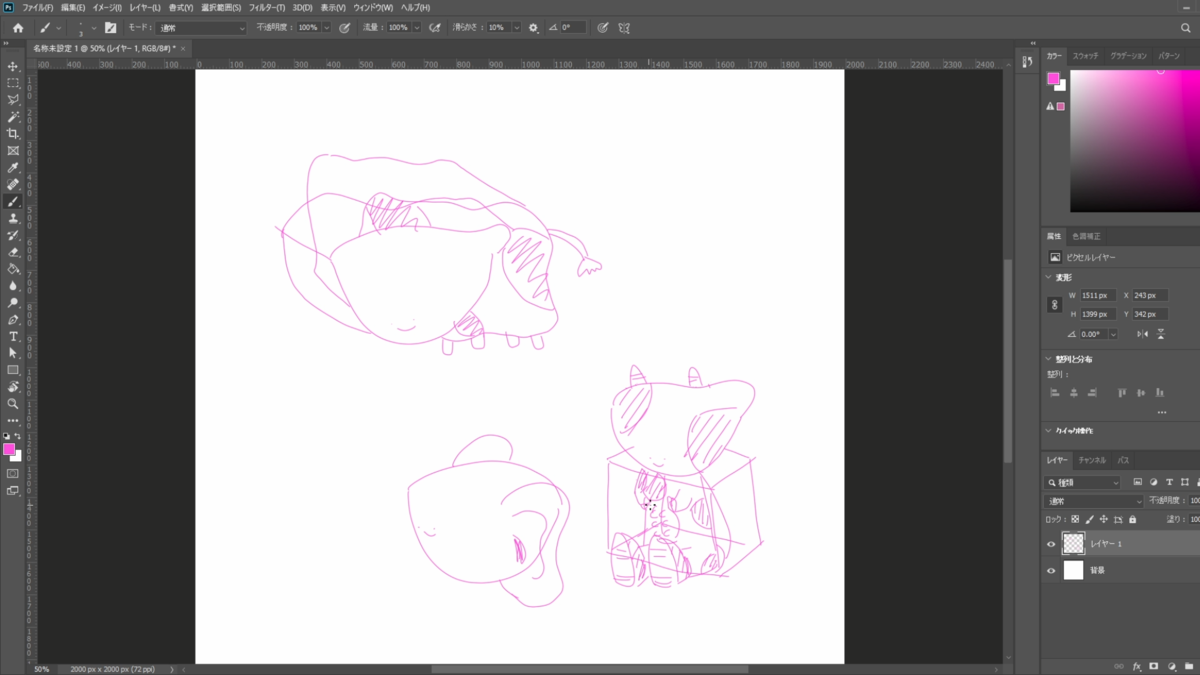Screen dimensions: 1200x675
Task: Select the Crop tool
Action: (13, 134)
